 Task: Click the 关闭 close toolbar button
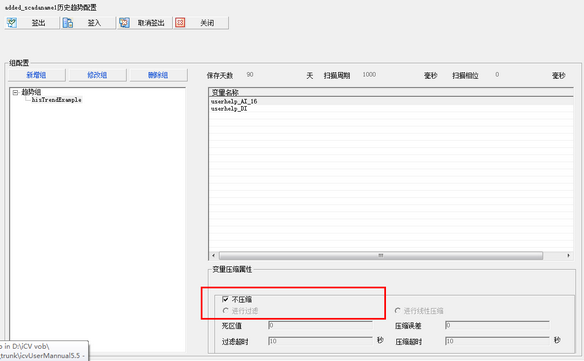(201, 23)
